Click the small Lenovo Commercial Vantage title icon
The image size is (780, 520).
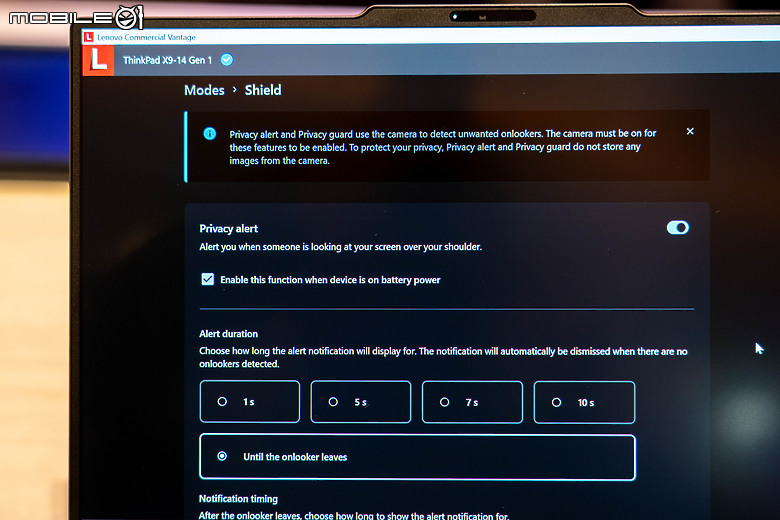(x=89, y=37)
